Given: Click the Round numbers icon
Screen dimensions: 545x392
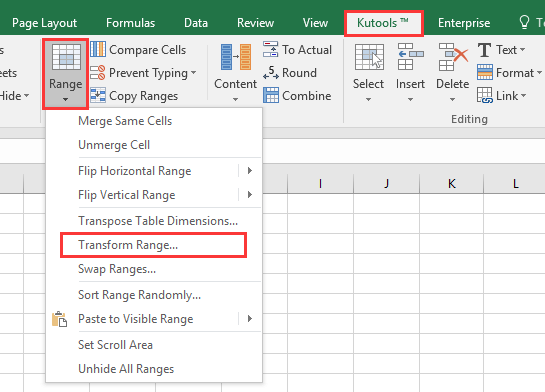Looking at the screenshot, I should 270,73.
